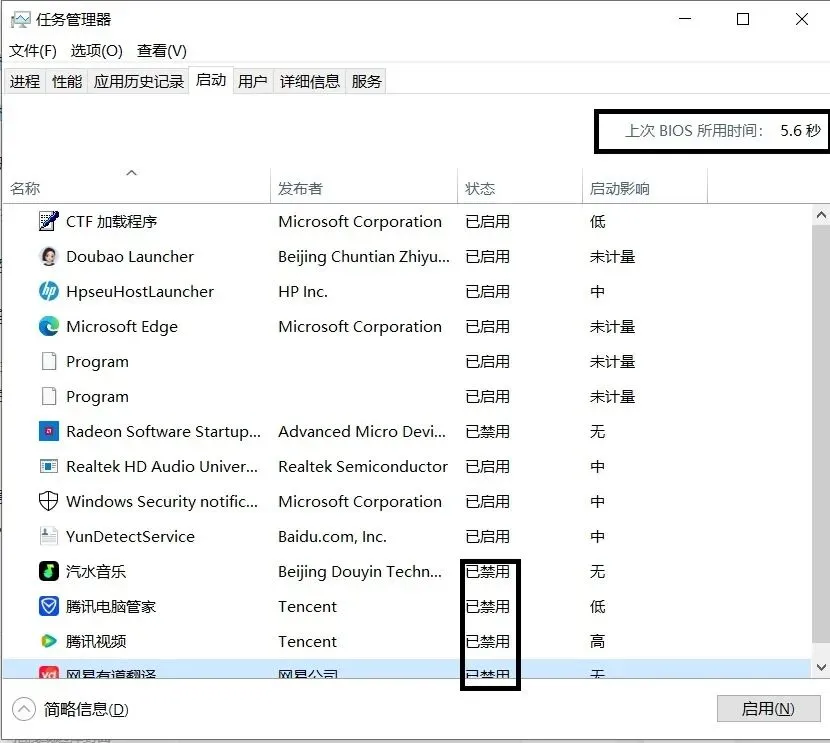Switch to the 性能 tab
This screenshot has width=830, height=743.
pos(67,81)
